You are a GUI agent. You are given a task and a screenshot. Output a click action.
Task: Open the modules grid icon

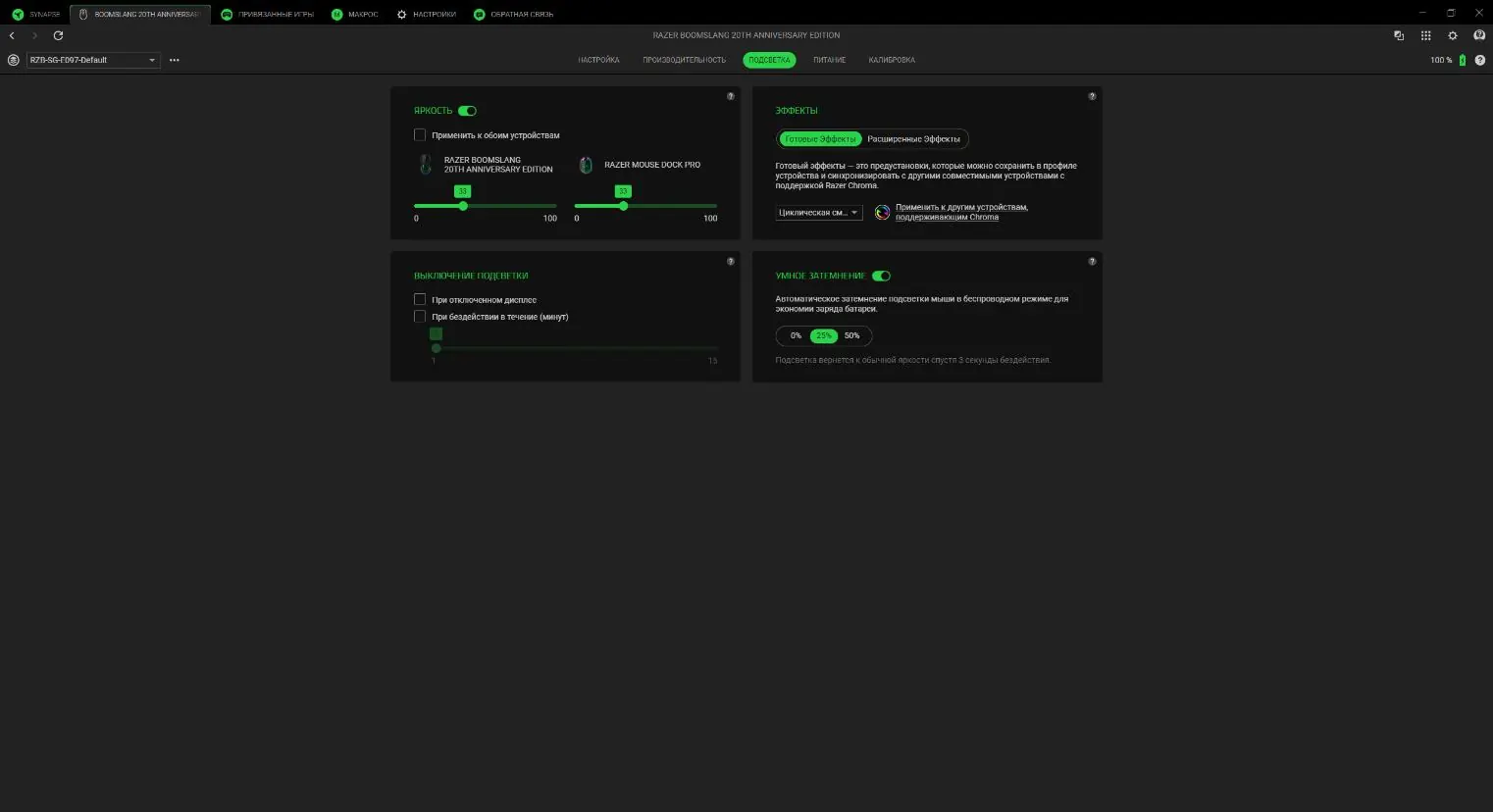1425,35
